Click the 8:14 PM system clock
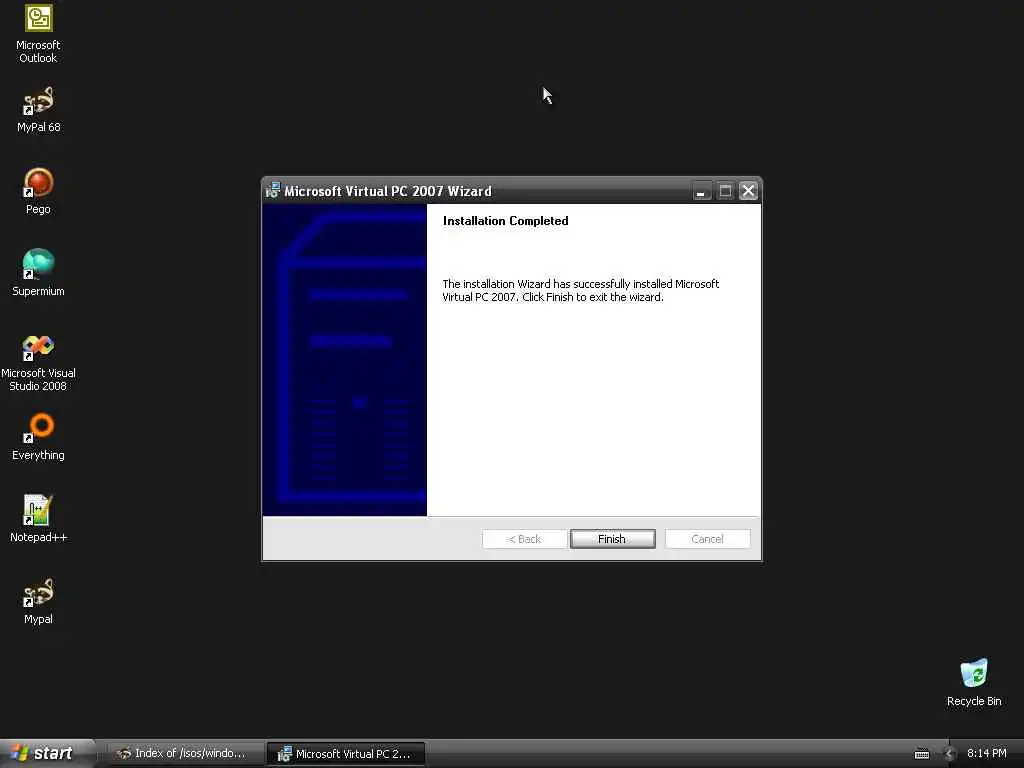 point(986,753)
